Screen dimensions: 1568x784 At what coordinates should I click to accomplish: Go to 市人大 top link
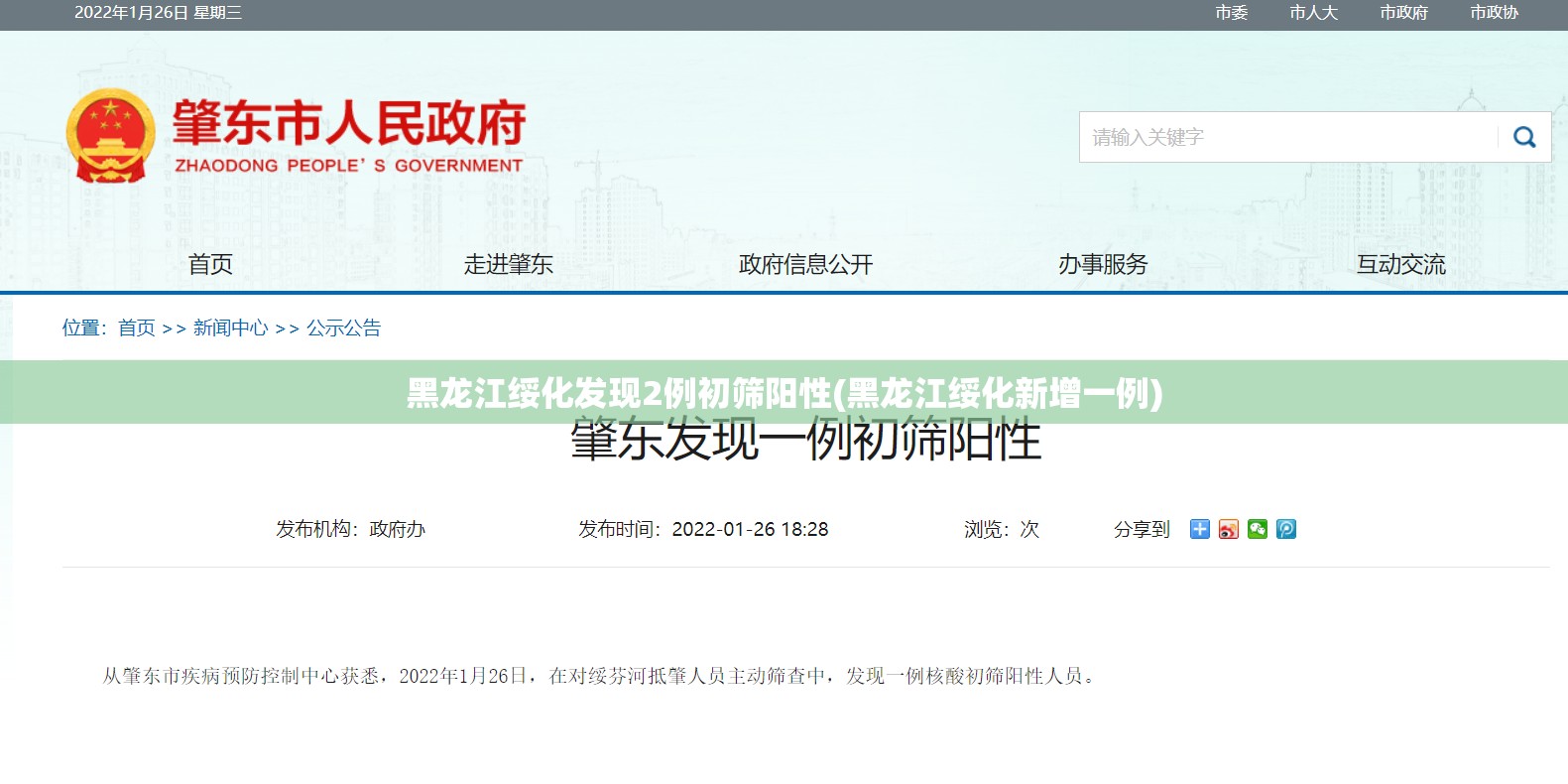pos(1313,13)
